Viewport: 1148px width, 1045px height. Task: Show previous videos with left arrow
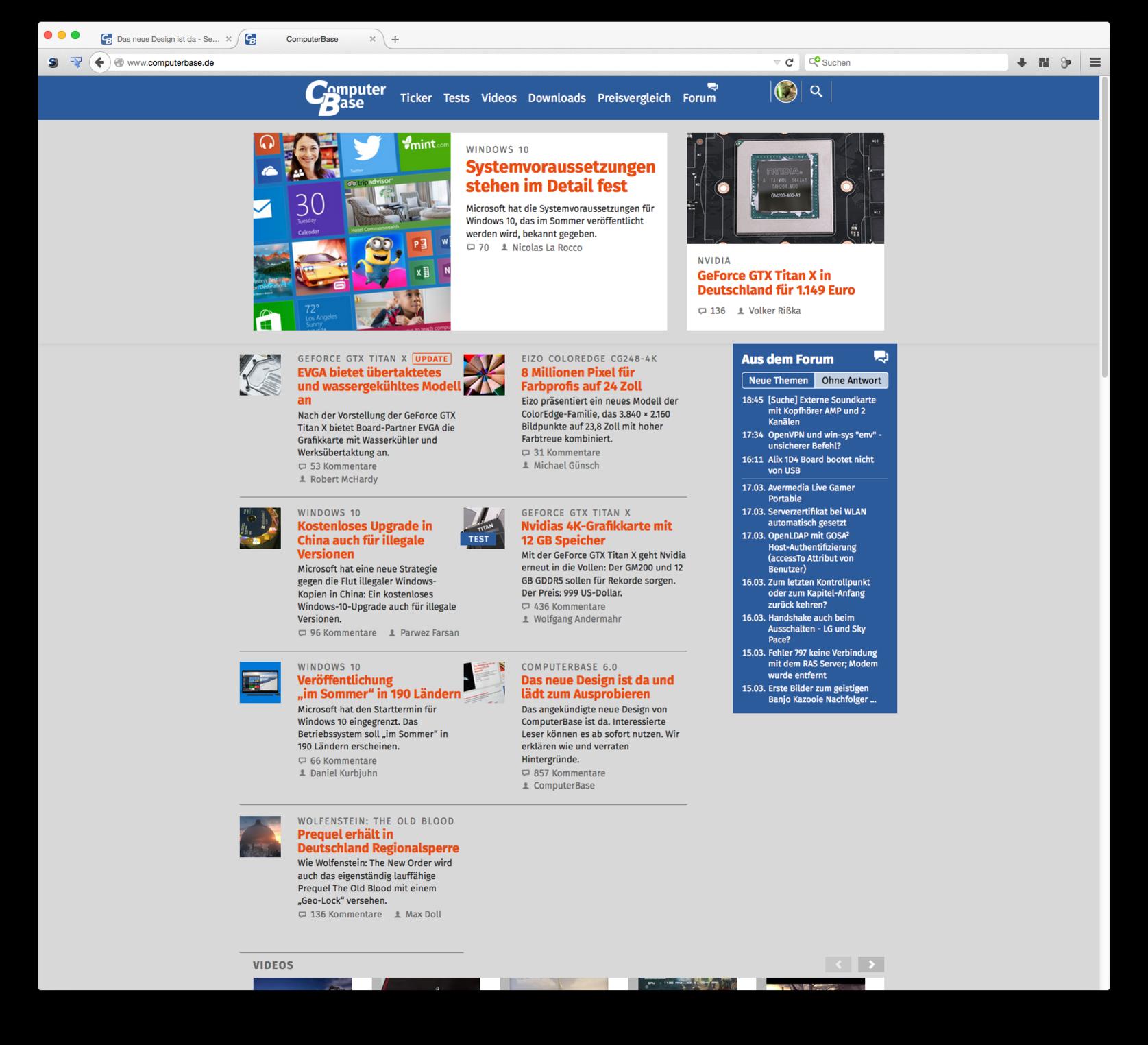(x=838, y=964)
